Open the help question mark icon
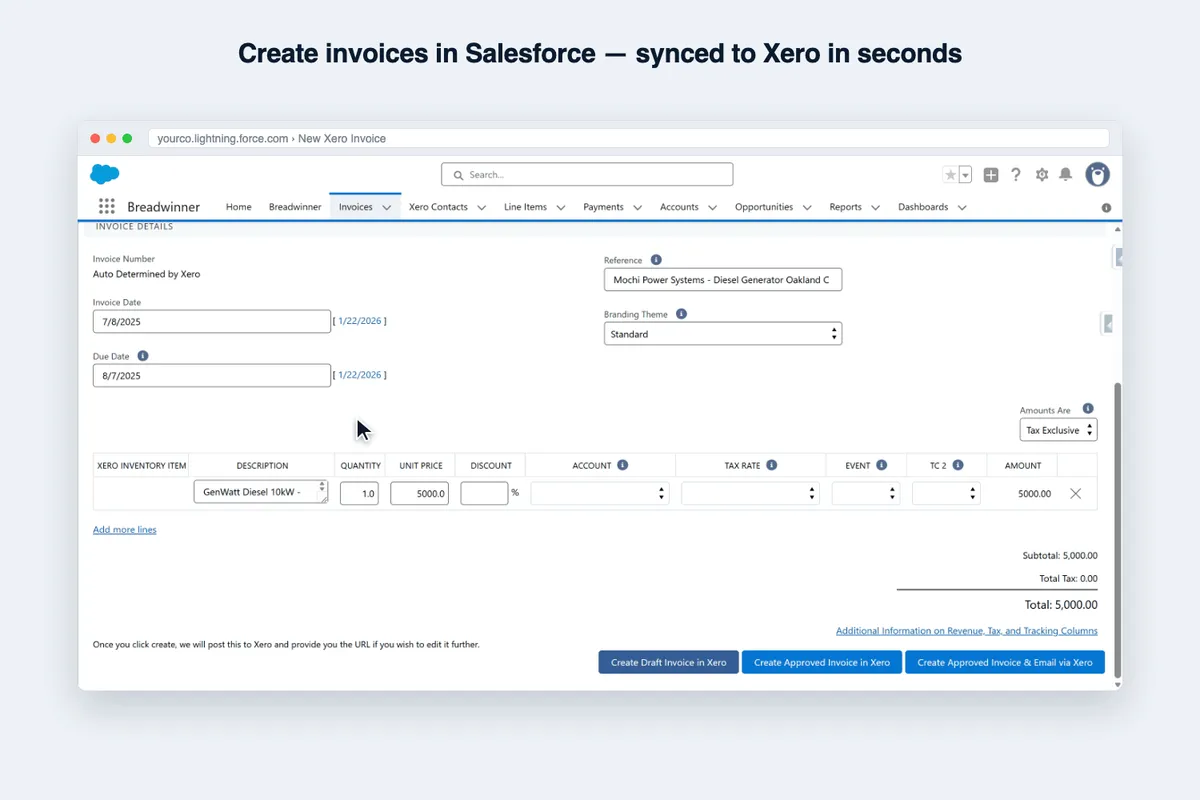Image resolution: width=1200 pixels, height=800 pixels. coord(1016,175)
